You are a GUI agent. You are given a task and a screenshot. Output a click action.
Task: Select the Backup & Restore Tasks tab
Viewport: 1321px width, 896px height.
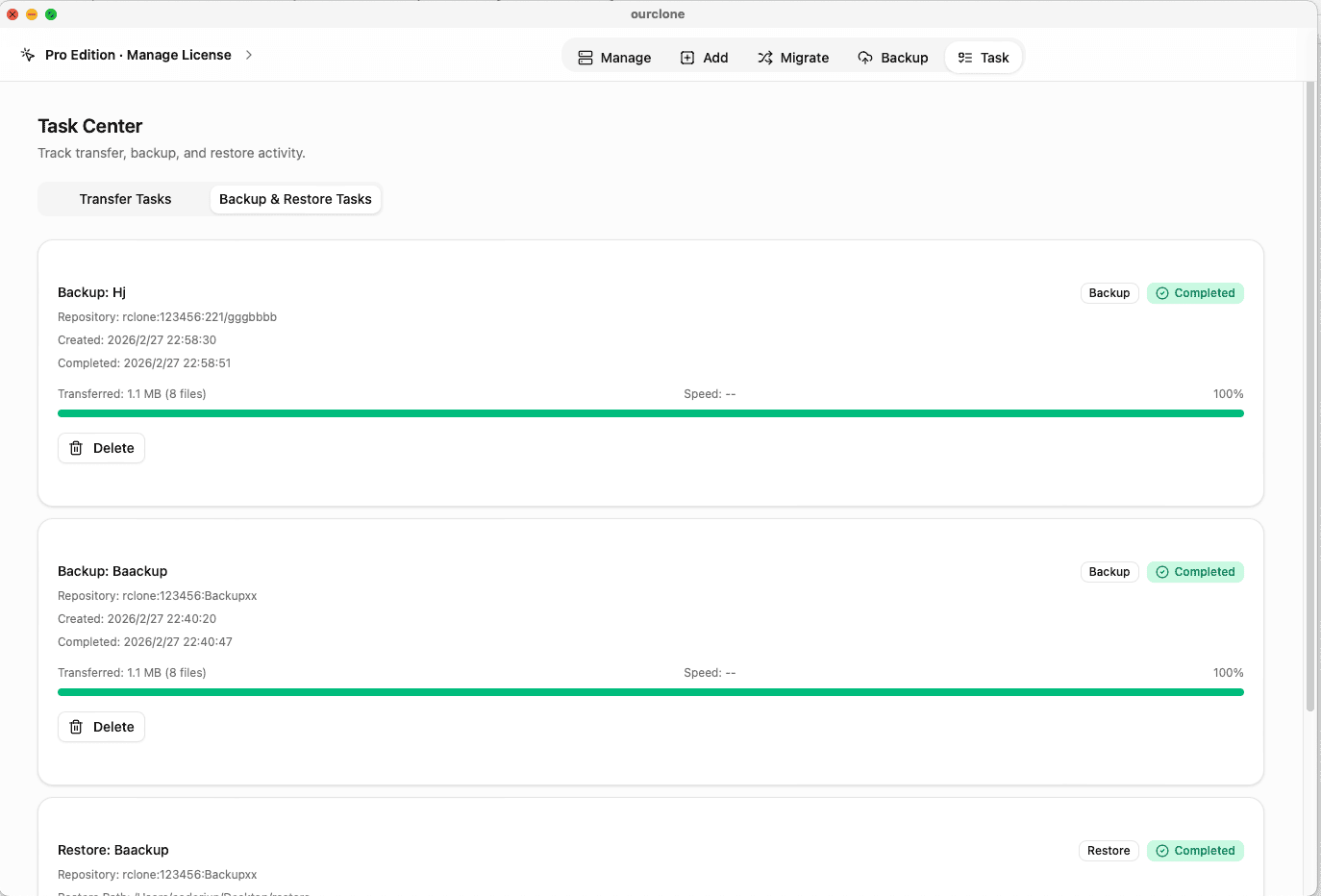coord(295,199)
